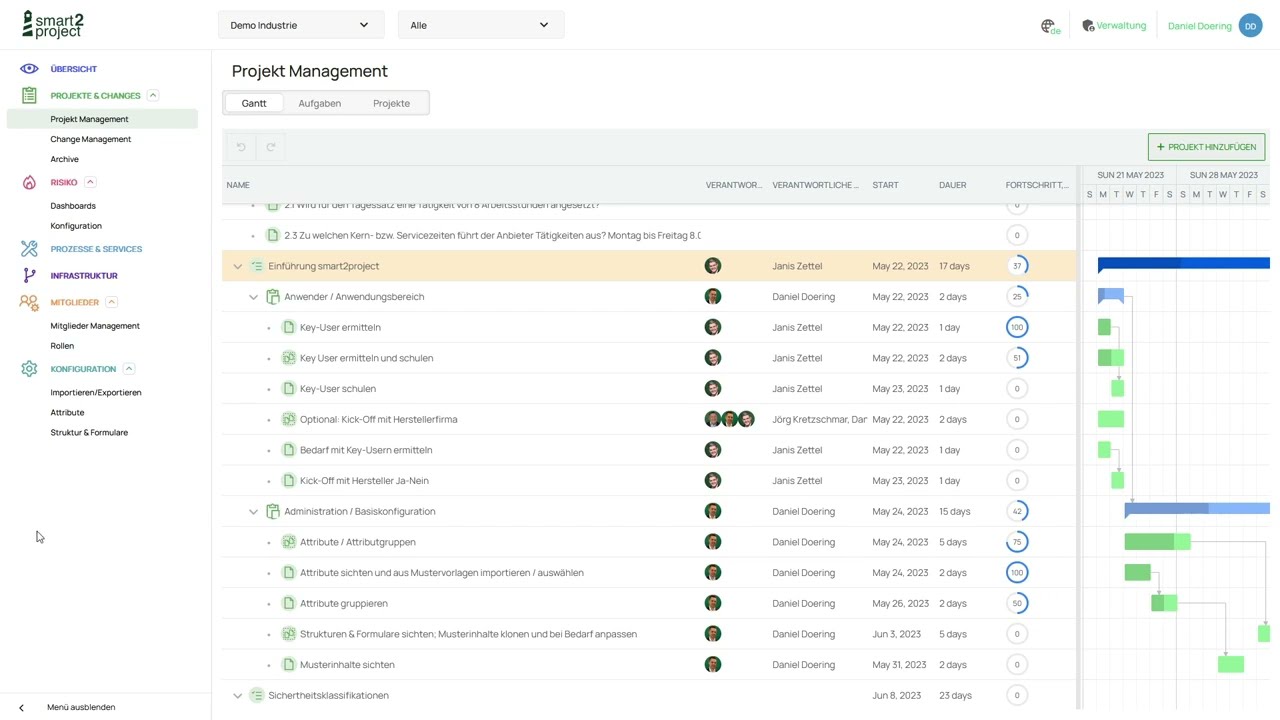Click the DD user avatar
The height and width of the screenshot is (720, 1280).
[x=1250, y=26]
